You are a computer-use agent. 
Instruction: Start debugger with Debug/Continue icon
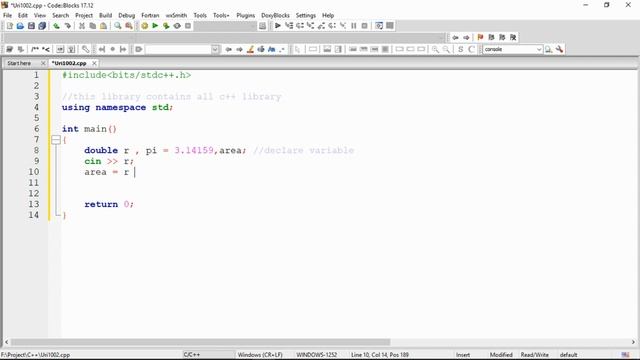[278, 26]
